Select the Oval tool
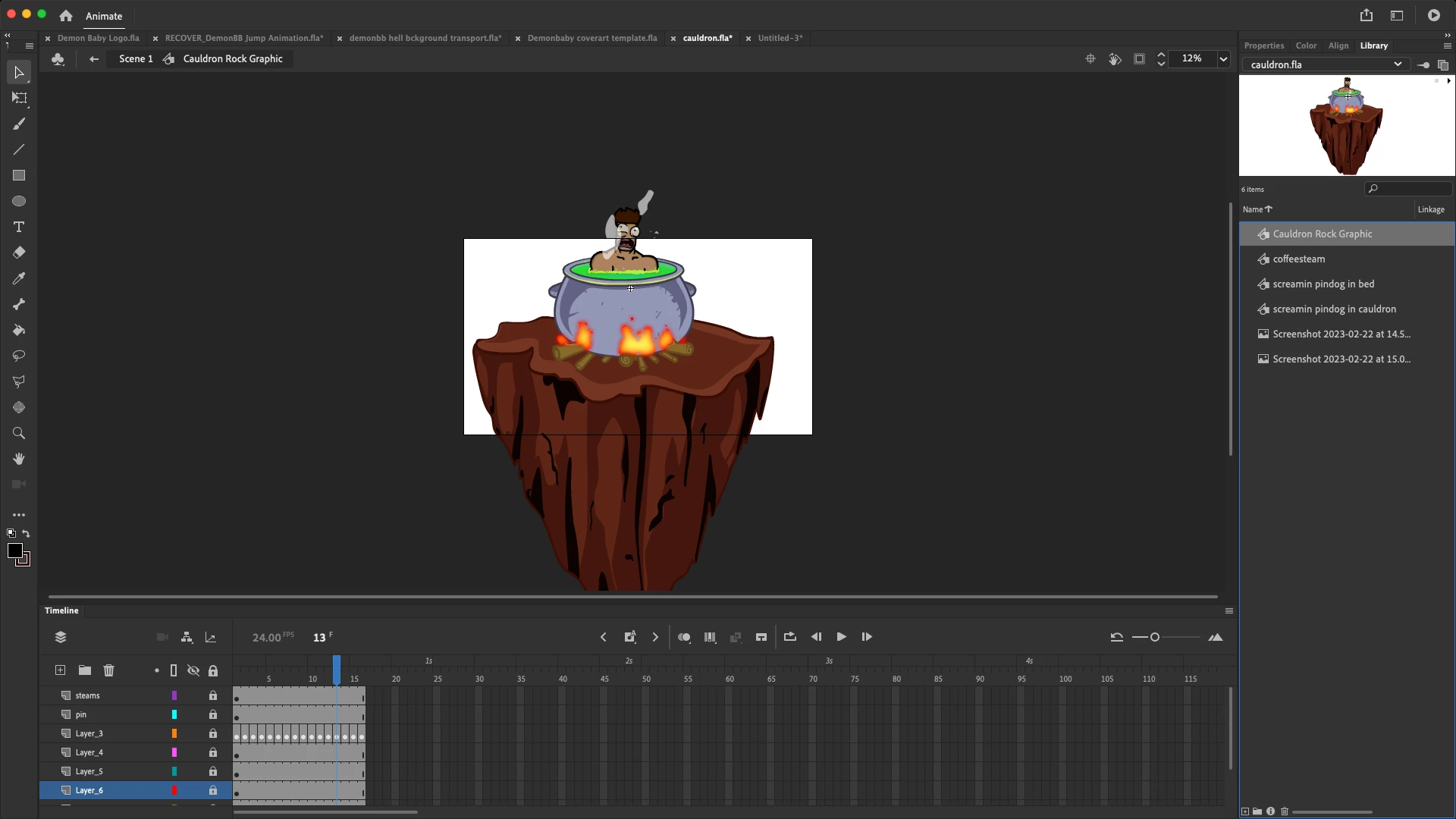 (x=19, y=201)
